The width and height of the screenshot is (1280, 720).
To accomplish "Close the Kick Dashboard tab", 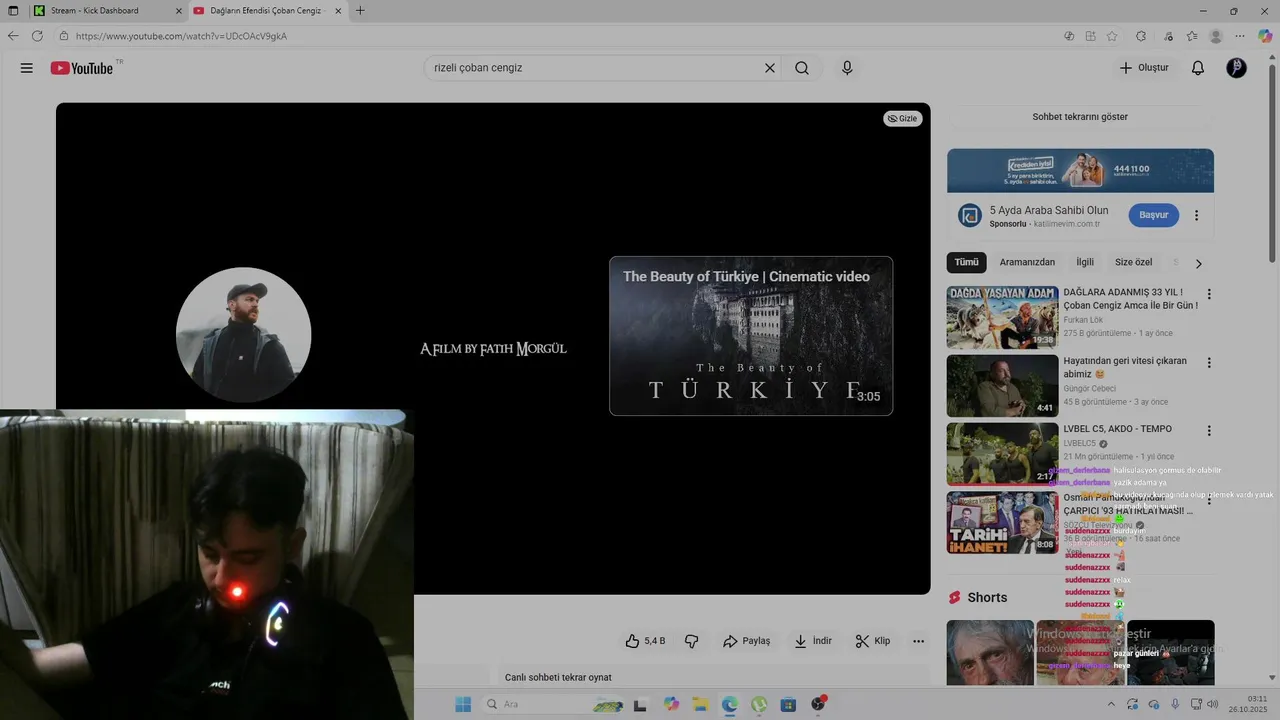I will pyautogui.click(x=177, y=11).
